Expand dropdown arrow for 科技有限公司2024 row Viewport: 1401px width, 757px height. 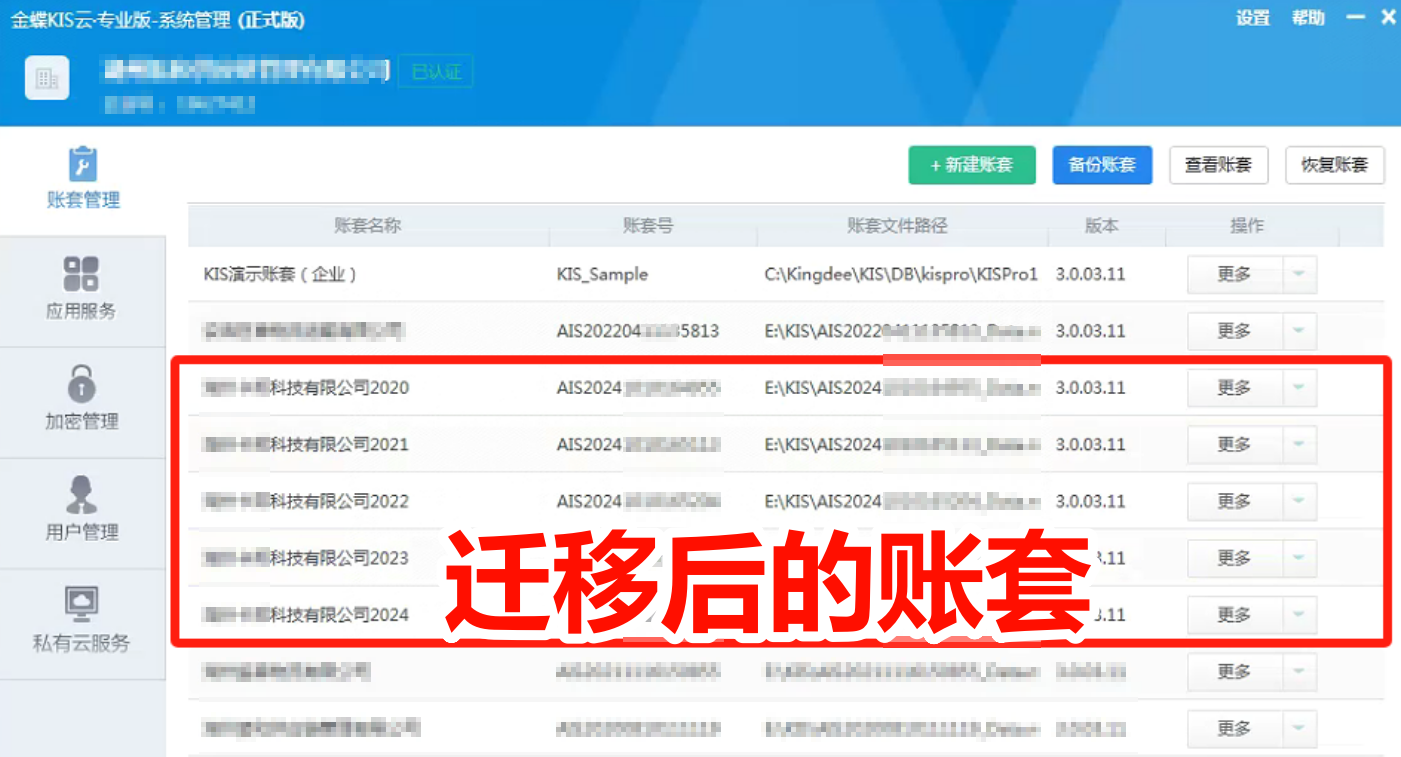1298,615
